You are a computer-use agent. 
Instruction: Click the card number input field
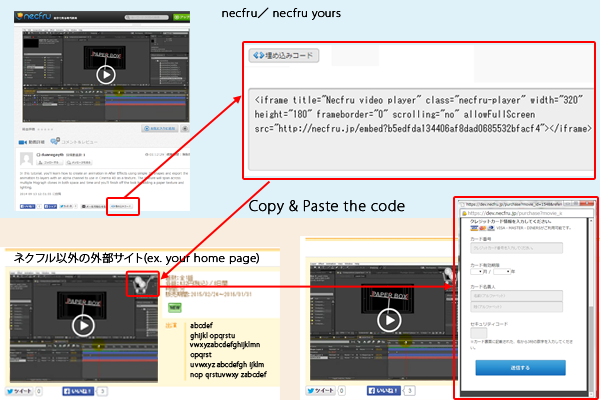click(517, 247)
